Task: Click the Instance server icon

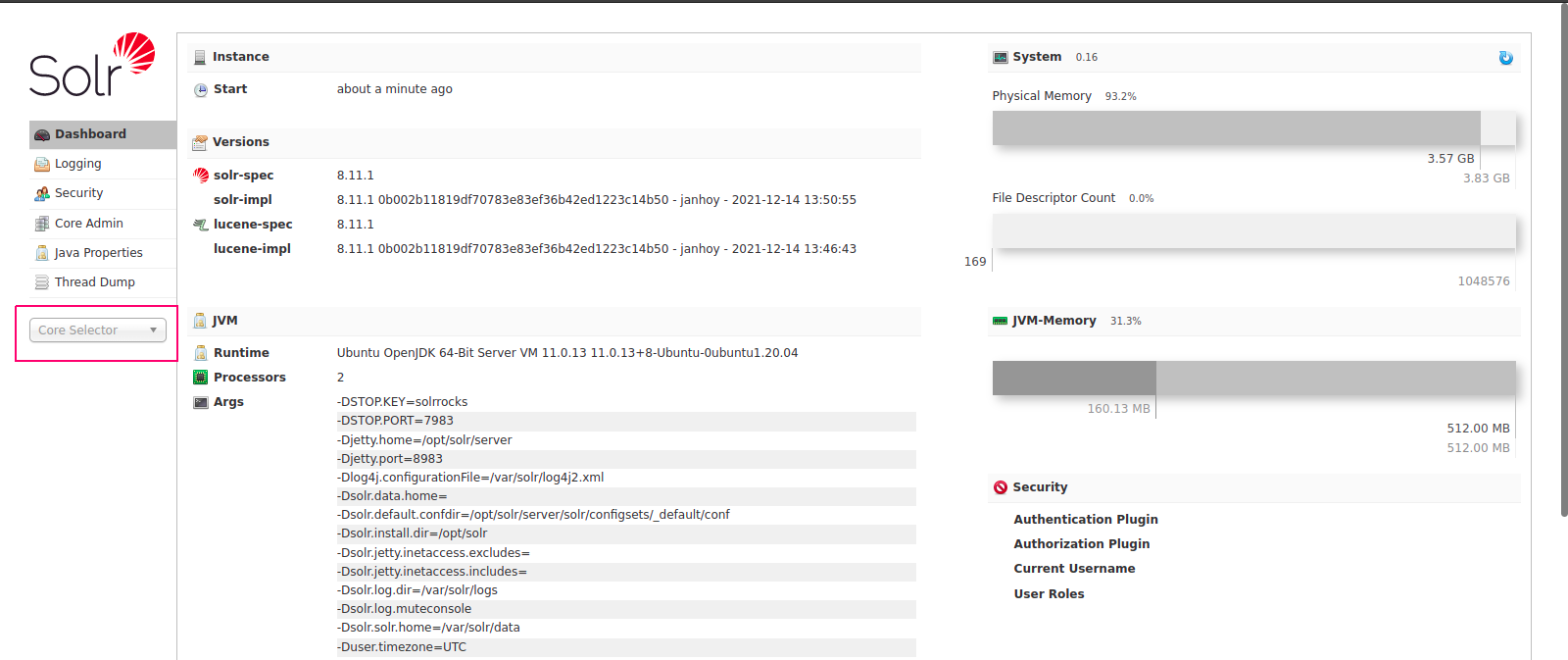Action: [x=200, y=57]
